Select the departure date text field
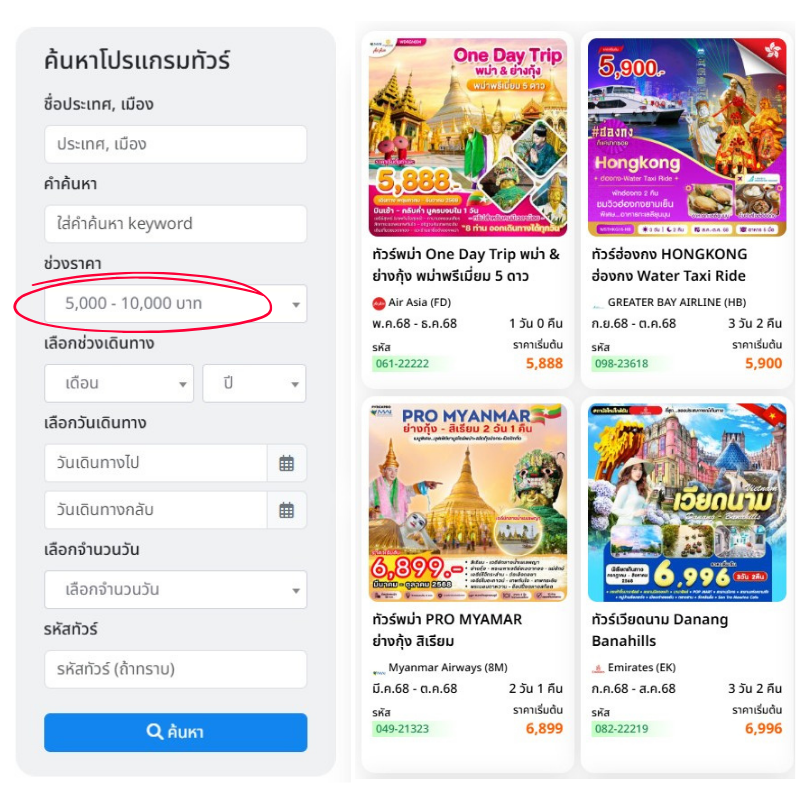The image size is (800, 800). coord(155,463)
